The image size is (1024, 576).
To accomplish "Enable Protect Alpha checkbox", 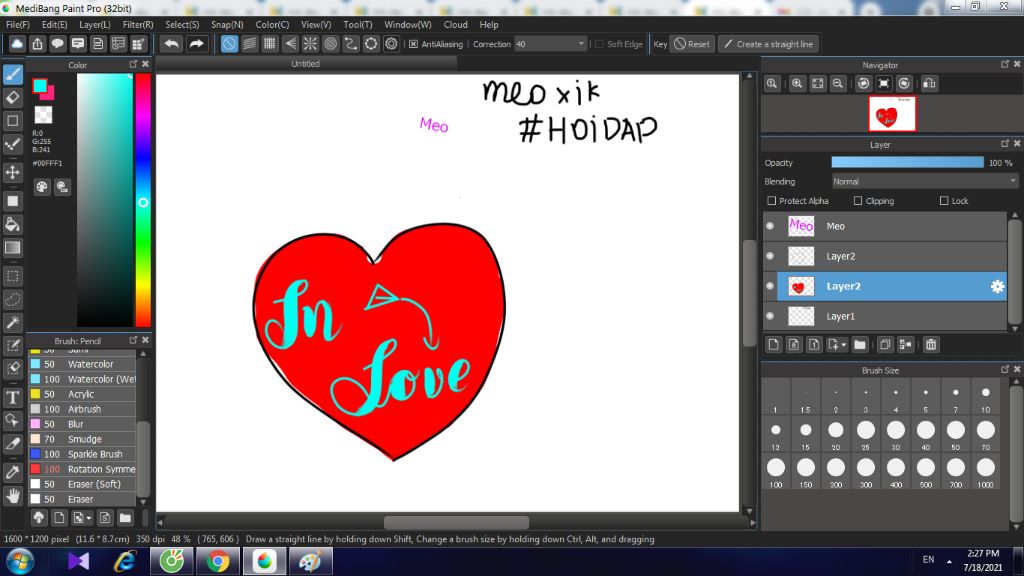I will [771, 200].
